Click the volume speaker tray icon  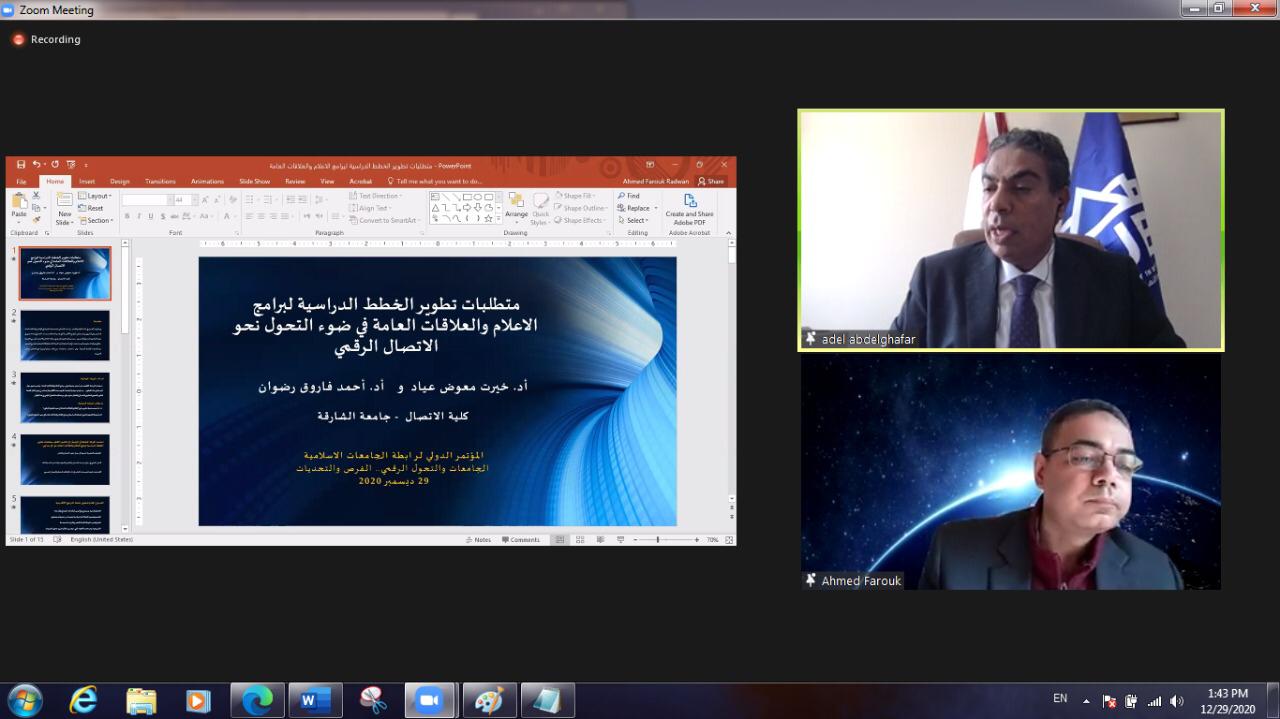click(1176, 701)
